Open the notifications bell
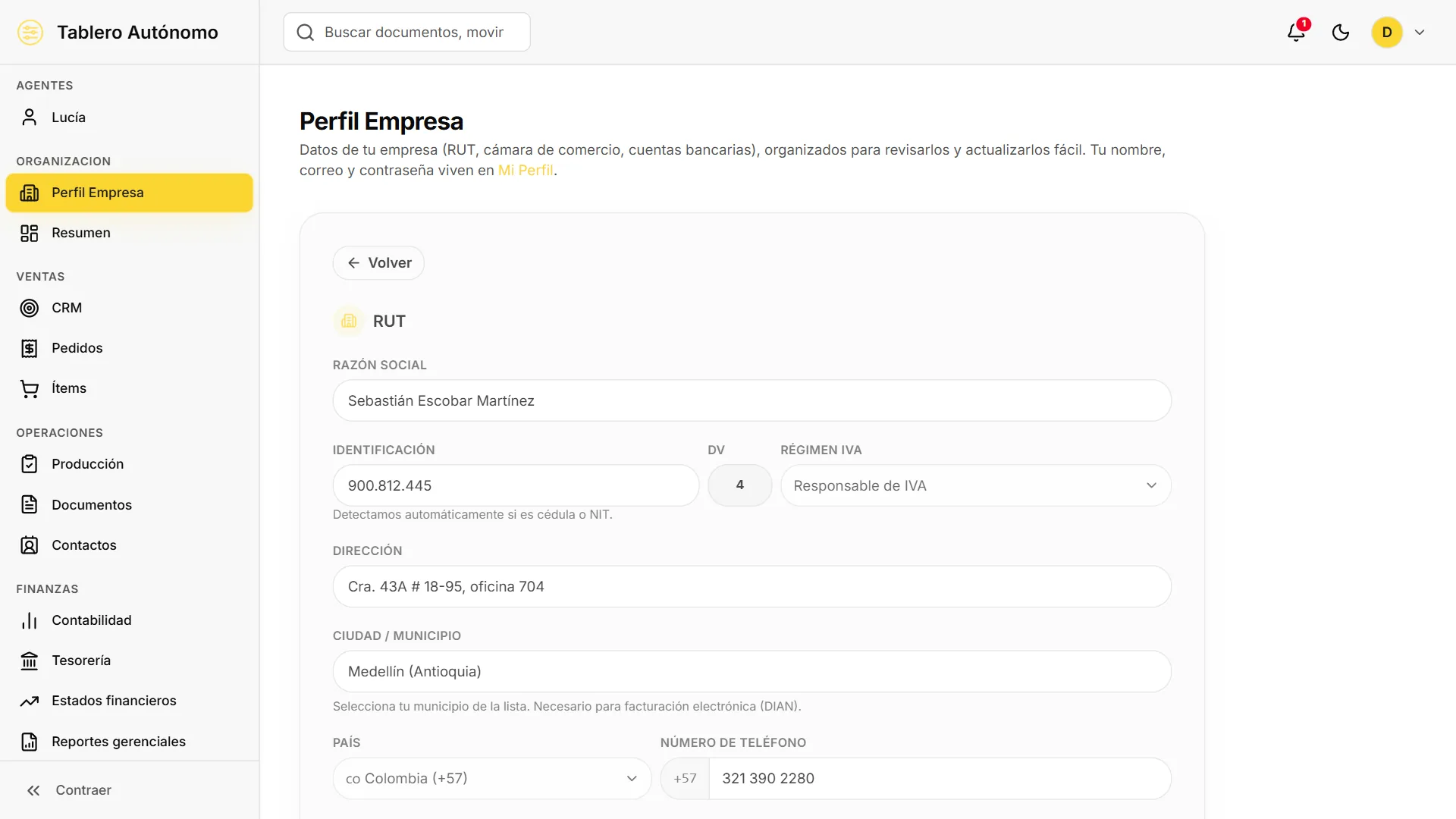 click(1296, 32)
